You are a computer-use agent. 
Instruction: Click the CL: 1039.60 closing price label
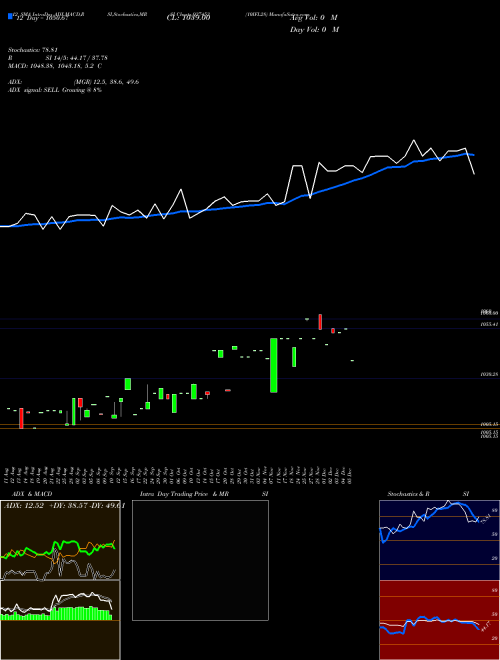pyautogui.click(x=189, y=17)
